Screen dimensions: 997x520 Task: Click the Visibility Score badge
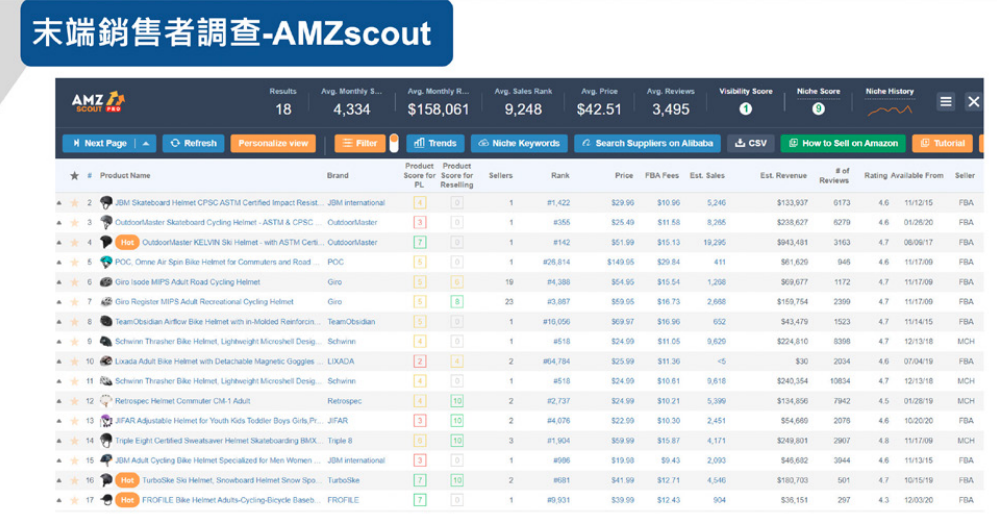coord(745,109)
